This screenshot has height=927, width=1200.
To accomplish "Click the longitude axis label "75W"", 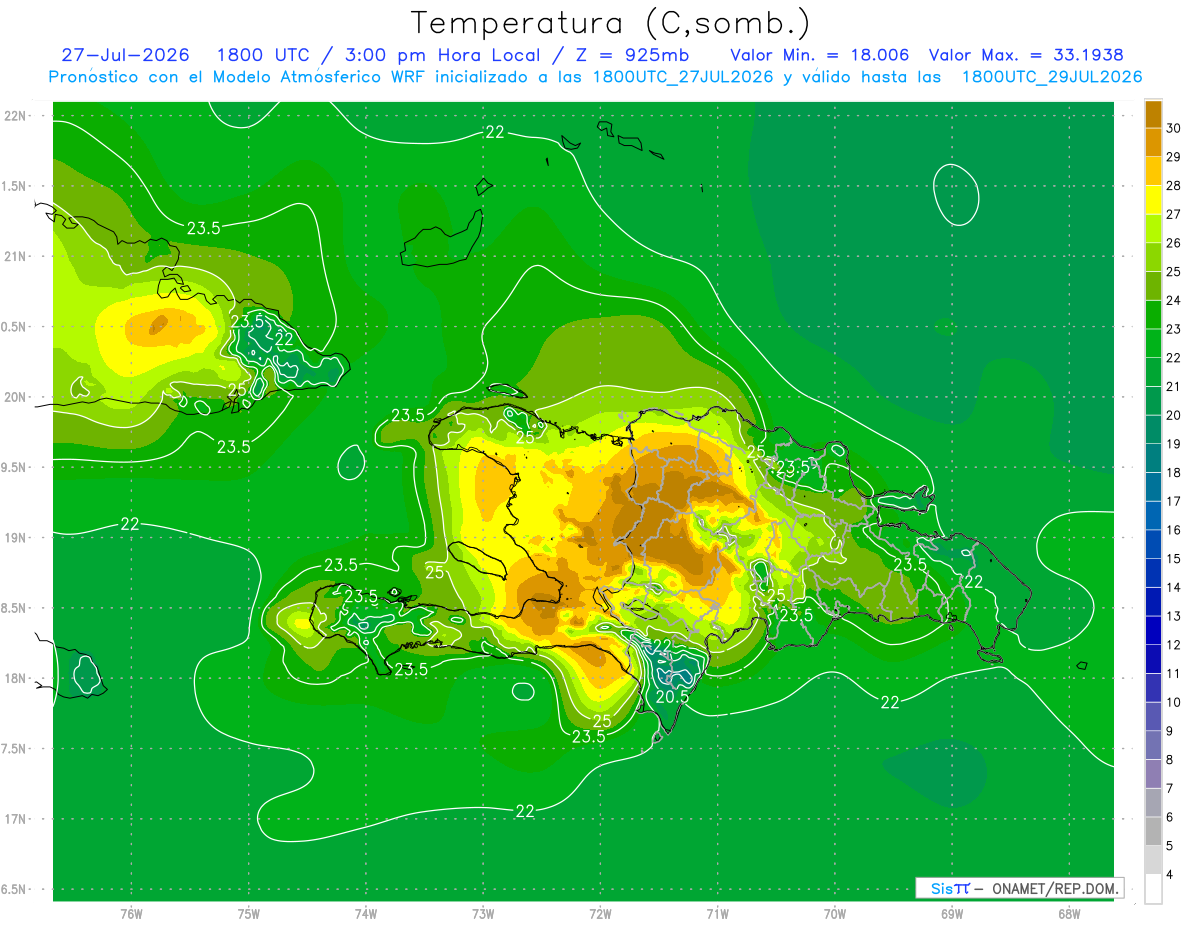I will pyautogui.click(x=248, y=914).
